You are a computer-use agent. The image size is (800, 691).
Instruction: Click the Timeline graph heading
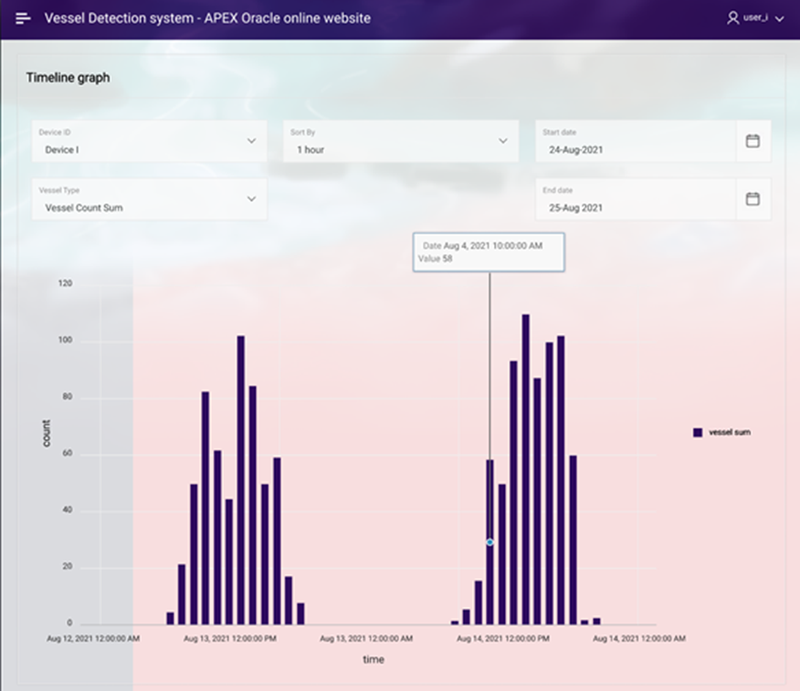(x=68, y=77)
